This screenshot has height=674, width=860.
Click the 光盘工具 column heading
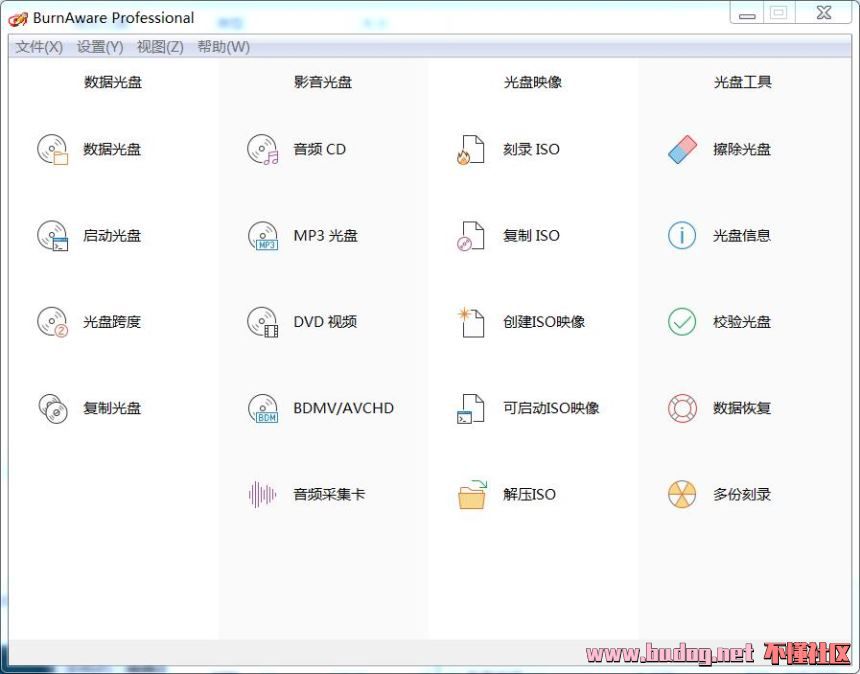click(x=743, y=82)
